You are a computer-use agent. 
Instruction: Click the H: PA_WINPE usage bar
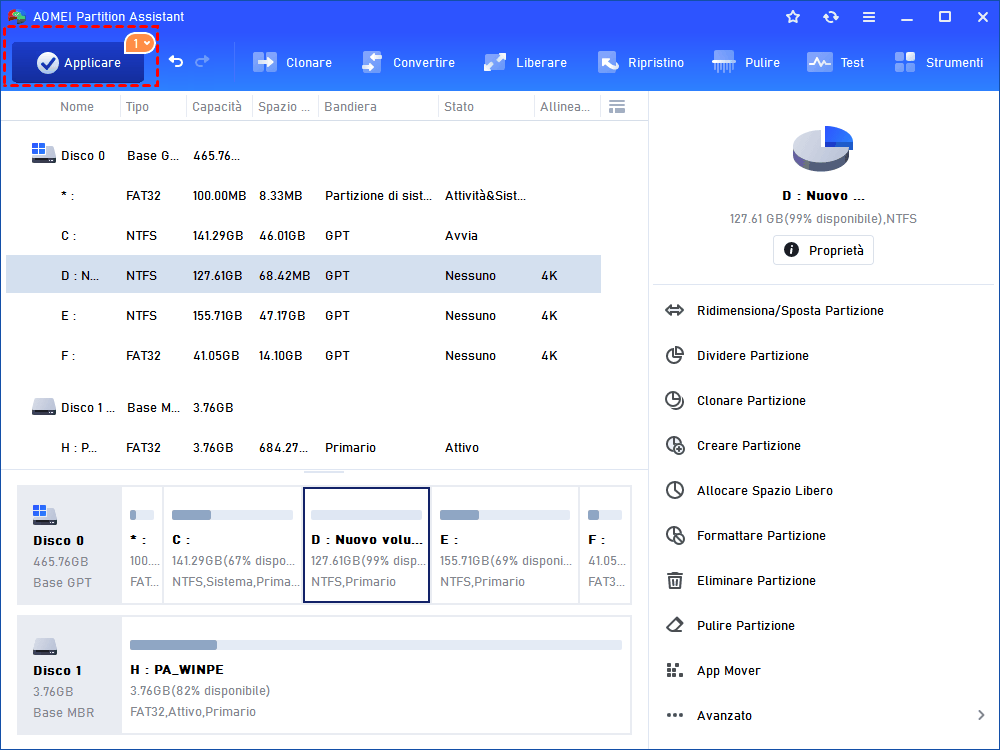pos(375,645)
